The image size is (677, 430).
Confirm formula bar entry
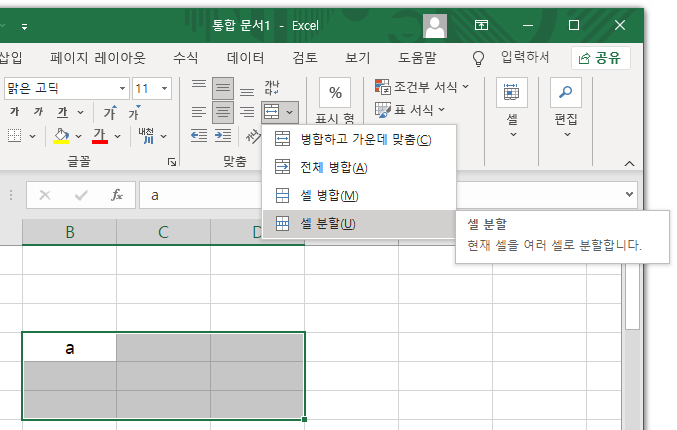click(81, 196)
